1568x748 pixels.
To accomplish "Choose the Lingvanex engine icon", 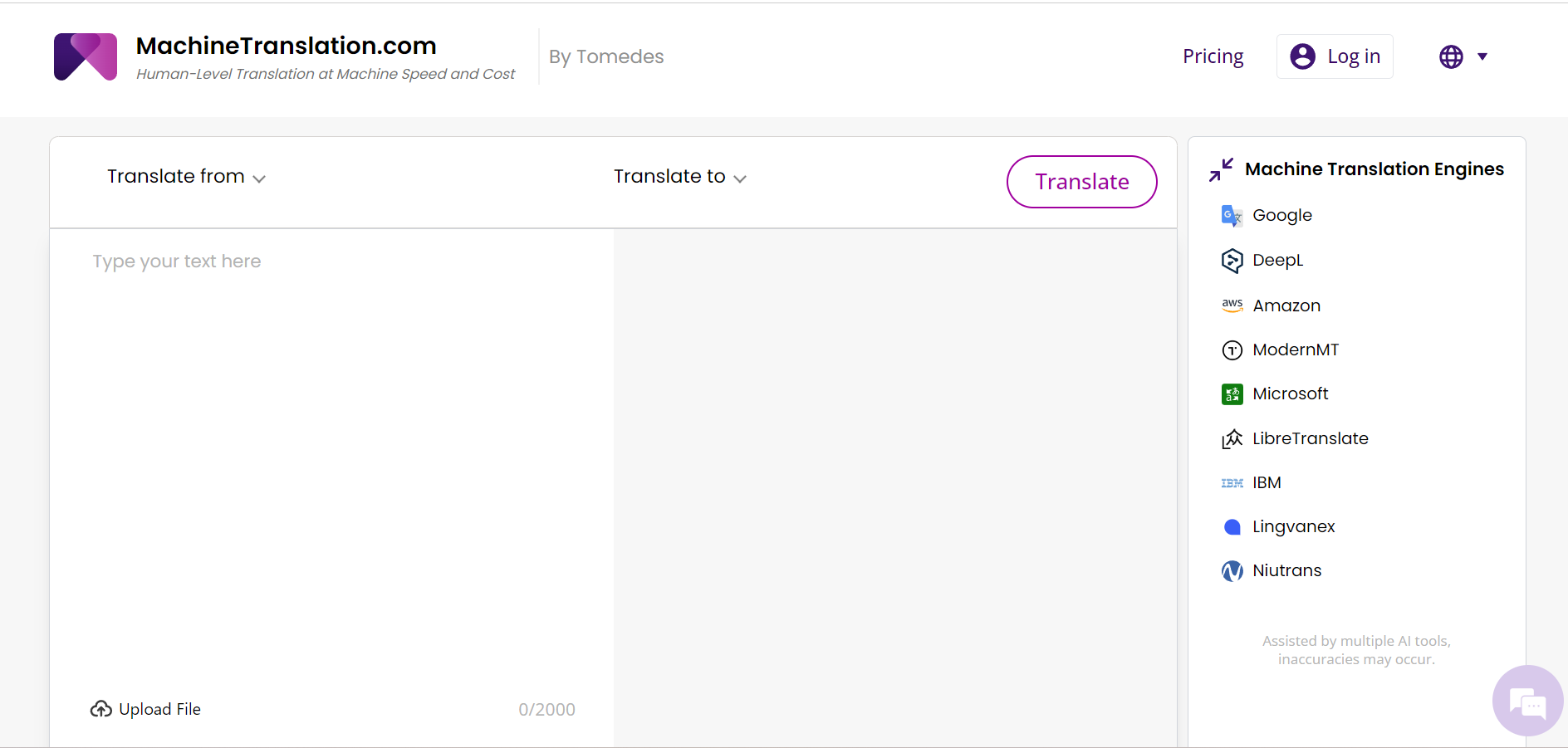I will 1232,526.
